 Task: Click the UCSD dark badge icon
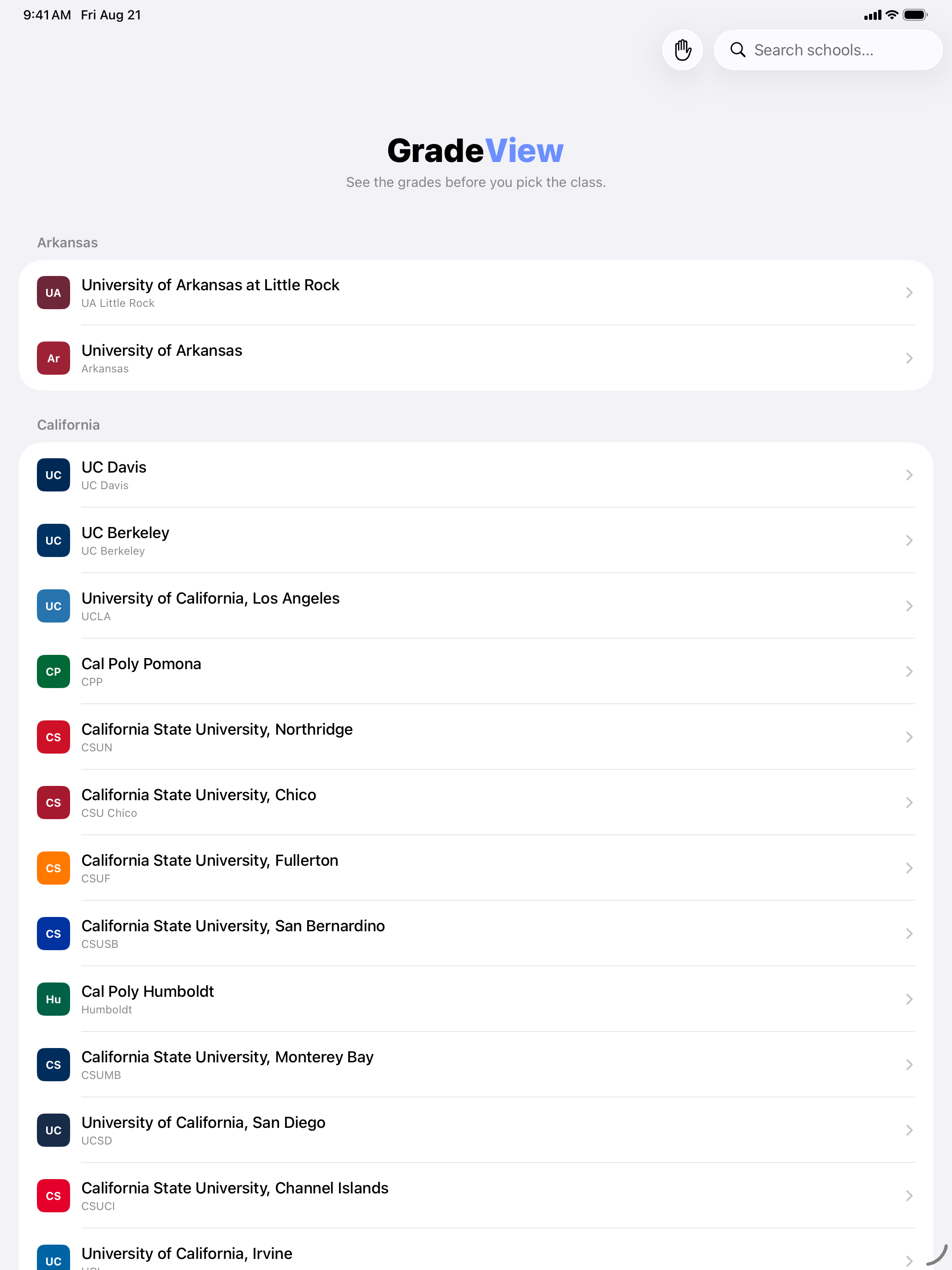[x=54, y=1130]
